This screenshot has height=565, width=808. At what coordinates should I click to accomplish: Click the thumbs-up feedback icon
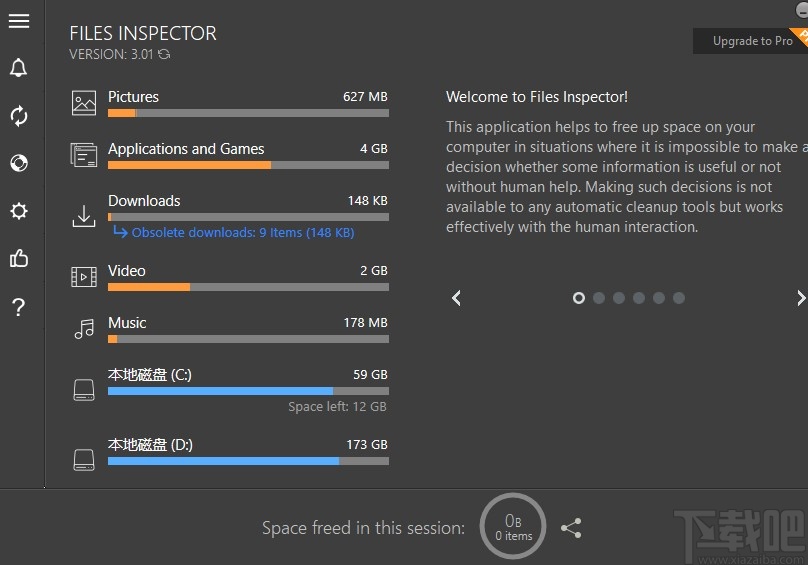point(18,259)
